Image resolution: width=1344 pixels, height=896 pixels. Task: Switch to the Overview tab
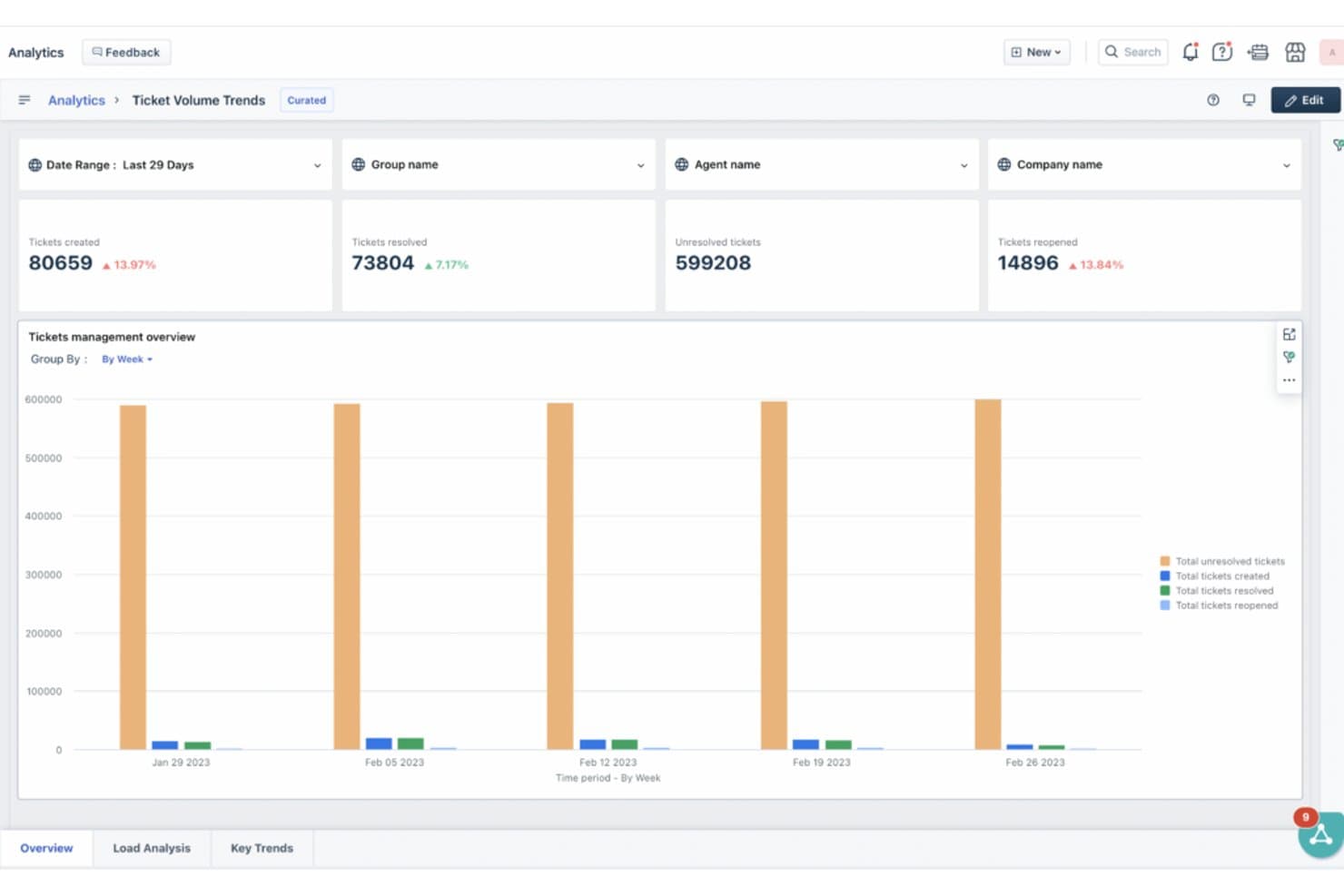(46, 848)
